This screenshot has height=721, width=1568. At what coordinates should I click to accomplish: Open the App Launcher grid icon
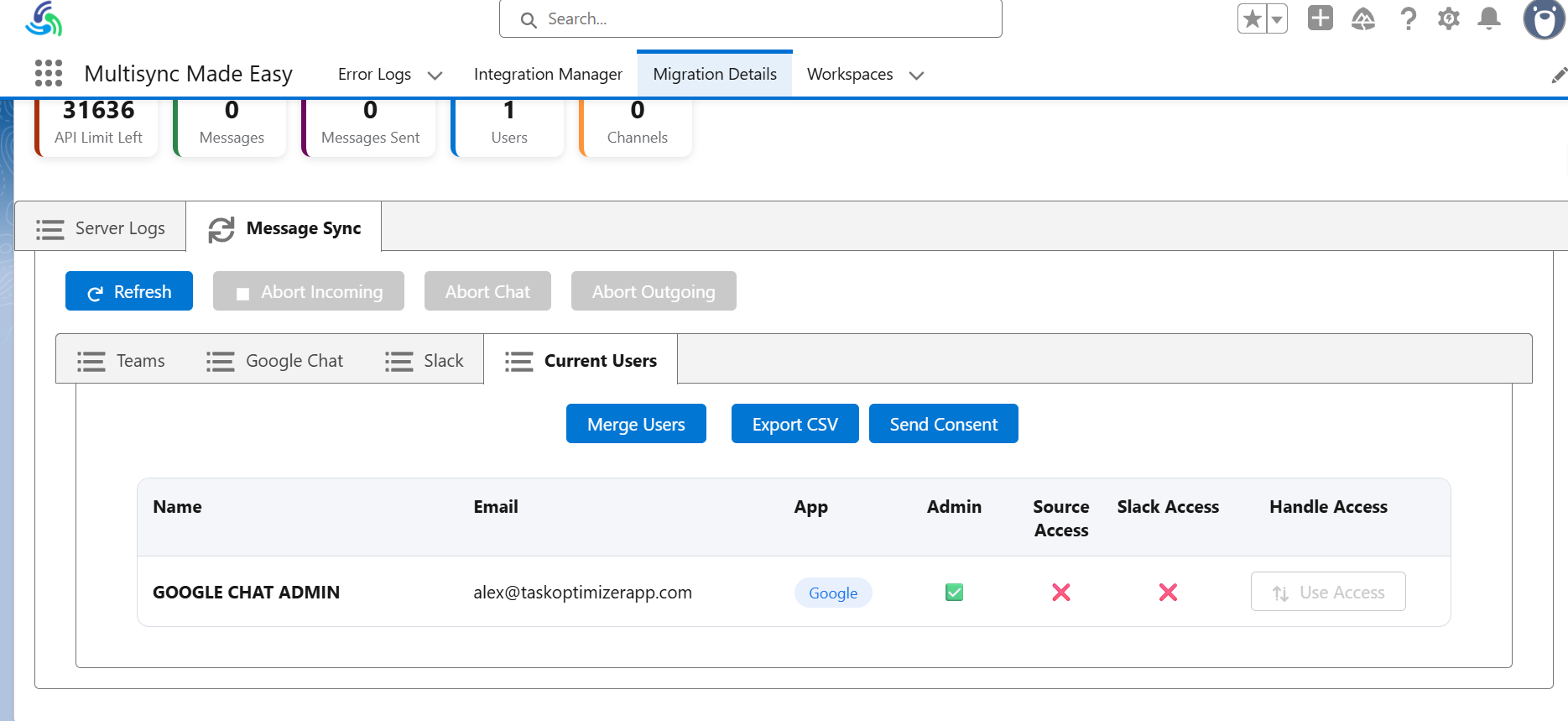tap(49, 73)
